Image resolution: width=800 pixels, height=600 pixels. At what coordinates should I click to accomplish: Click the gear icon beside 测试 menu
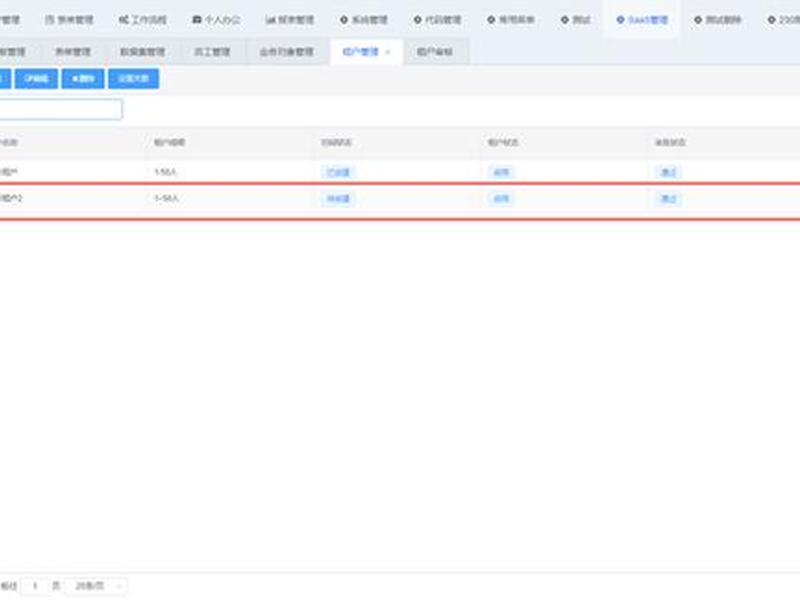[x=565, y=20]
